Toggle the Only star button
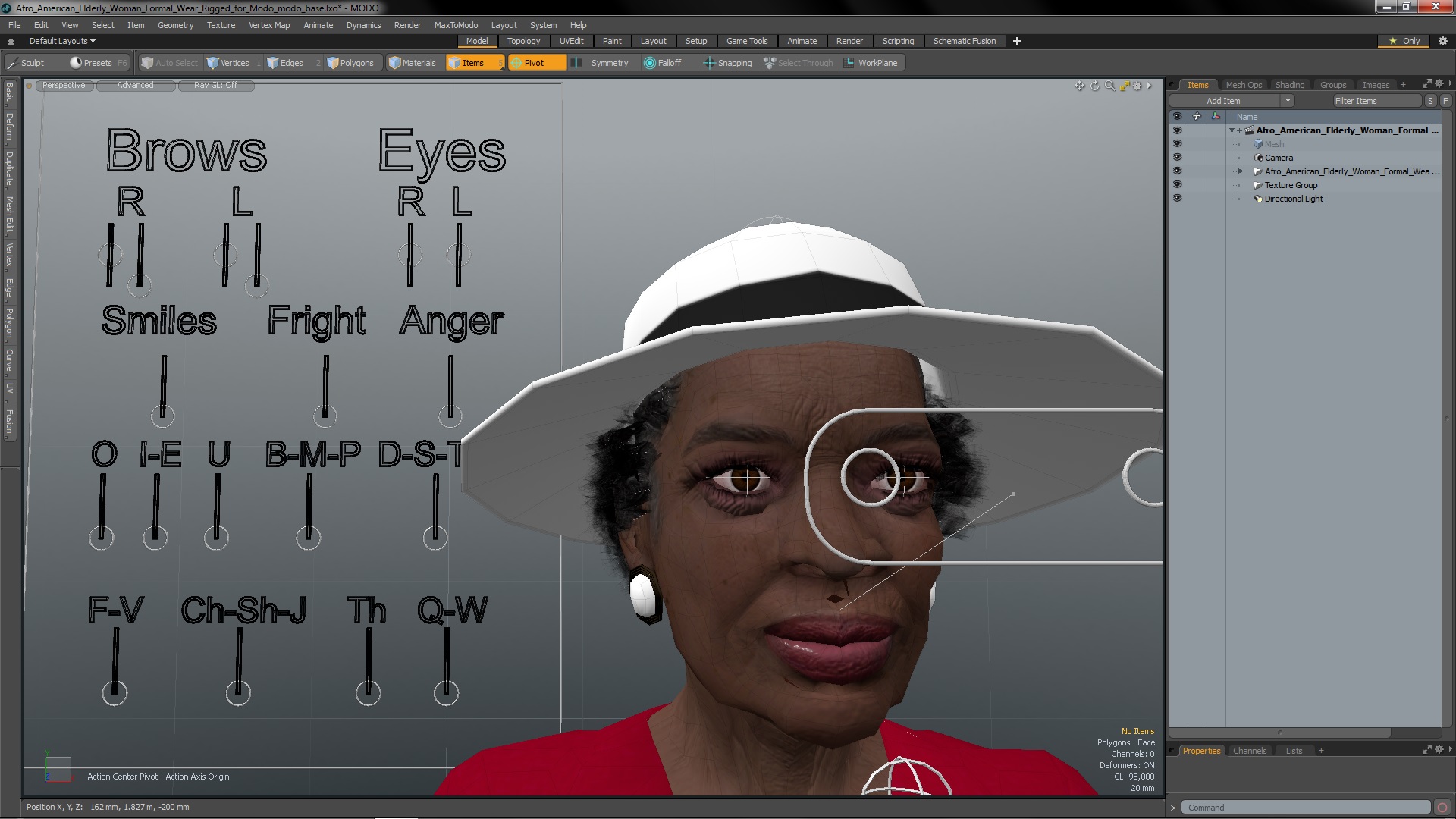The width and height of the screenshot is (1456, 819). click(x=1404, y=41)
